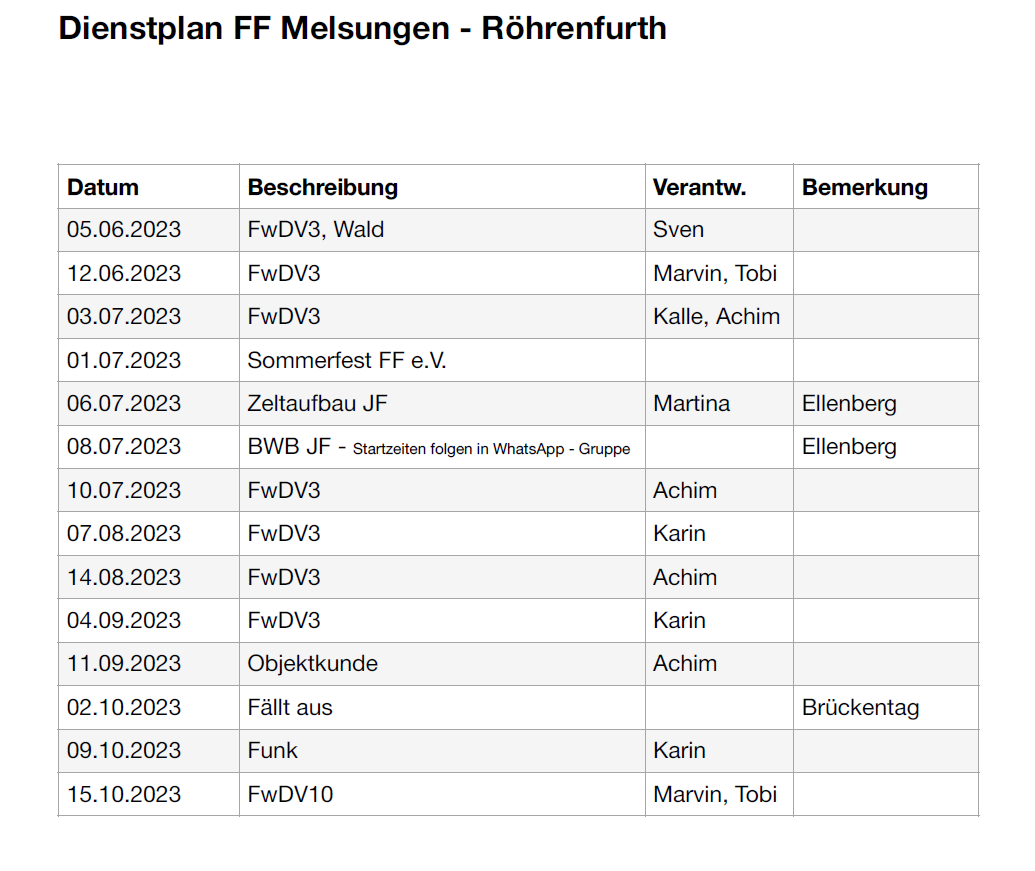Click the Verantw. column header

tap(719, 187)
